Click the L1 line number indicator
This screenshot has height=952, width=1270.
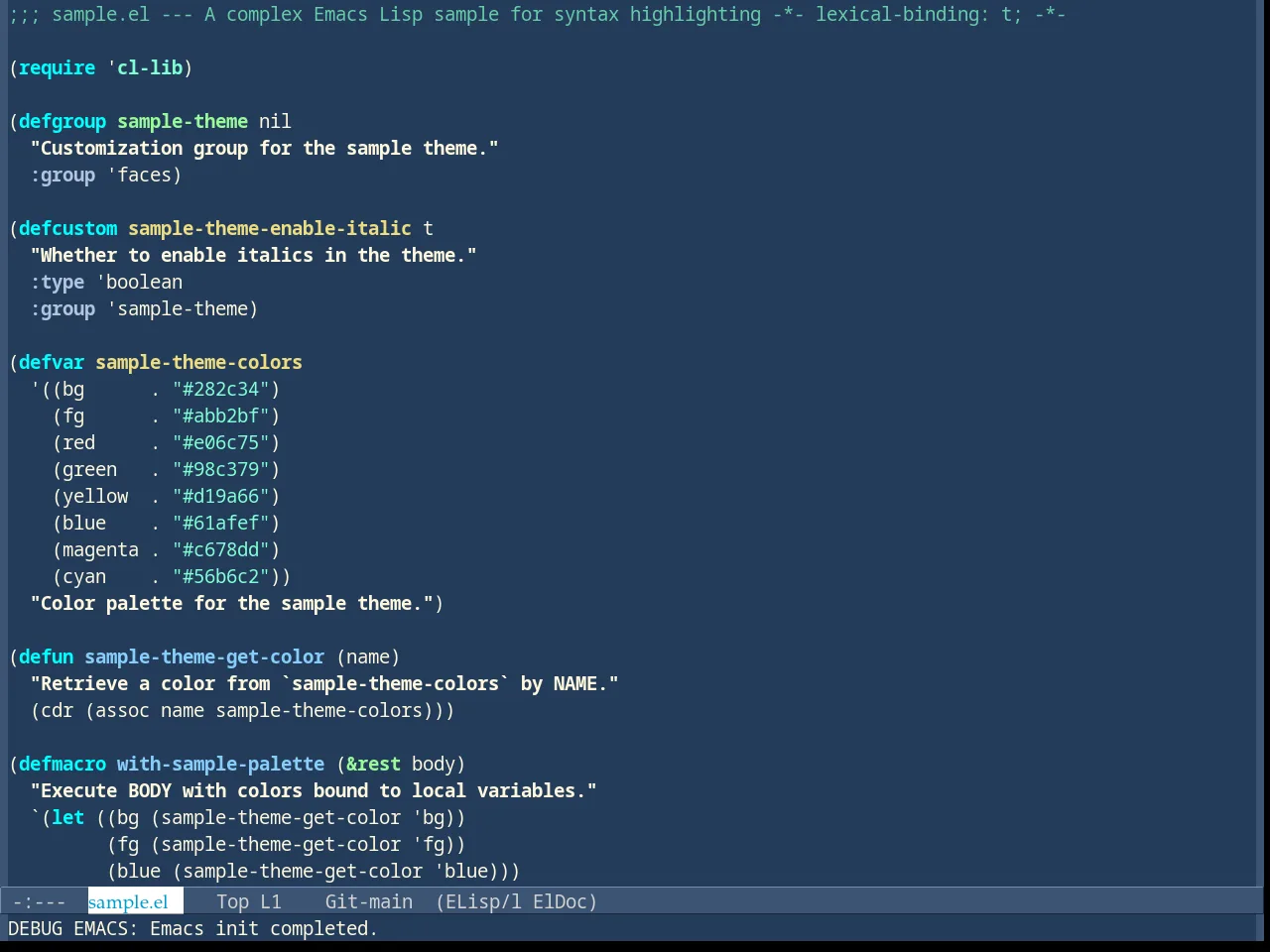click(271, 901)
